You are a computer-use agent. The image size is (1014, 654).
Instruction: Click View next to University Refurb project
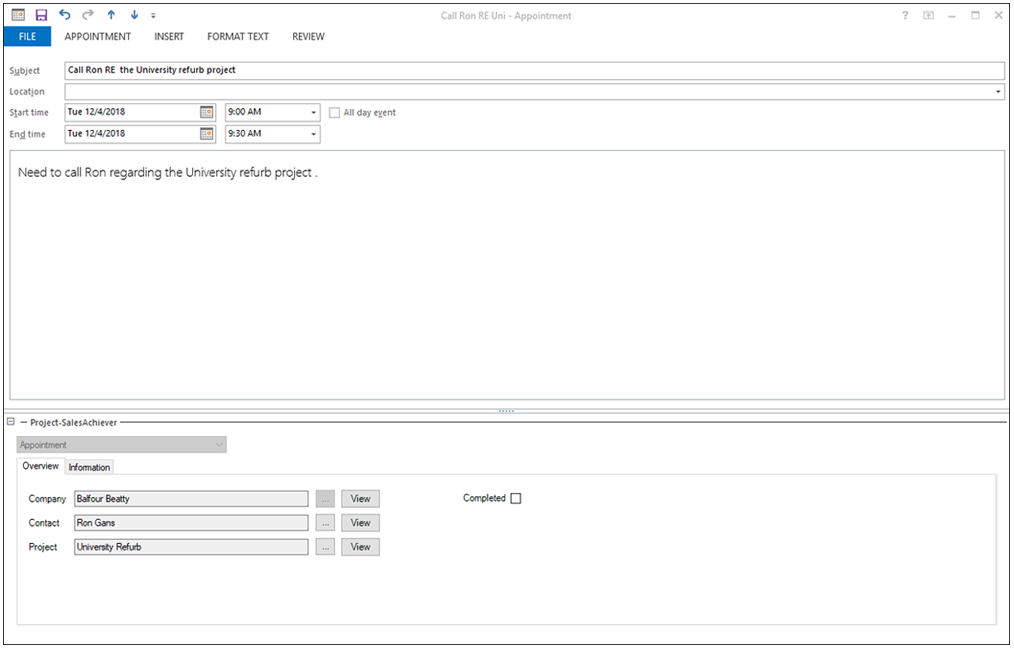(x=360, y=547)
